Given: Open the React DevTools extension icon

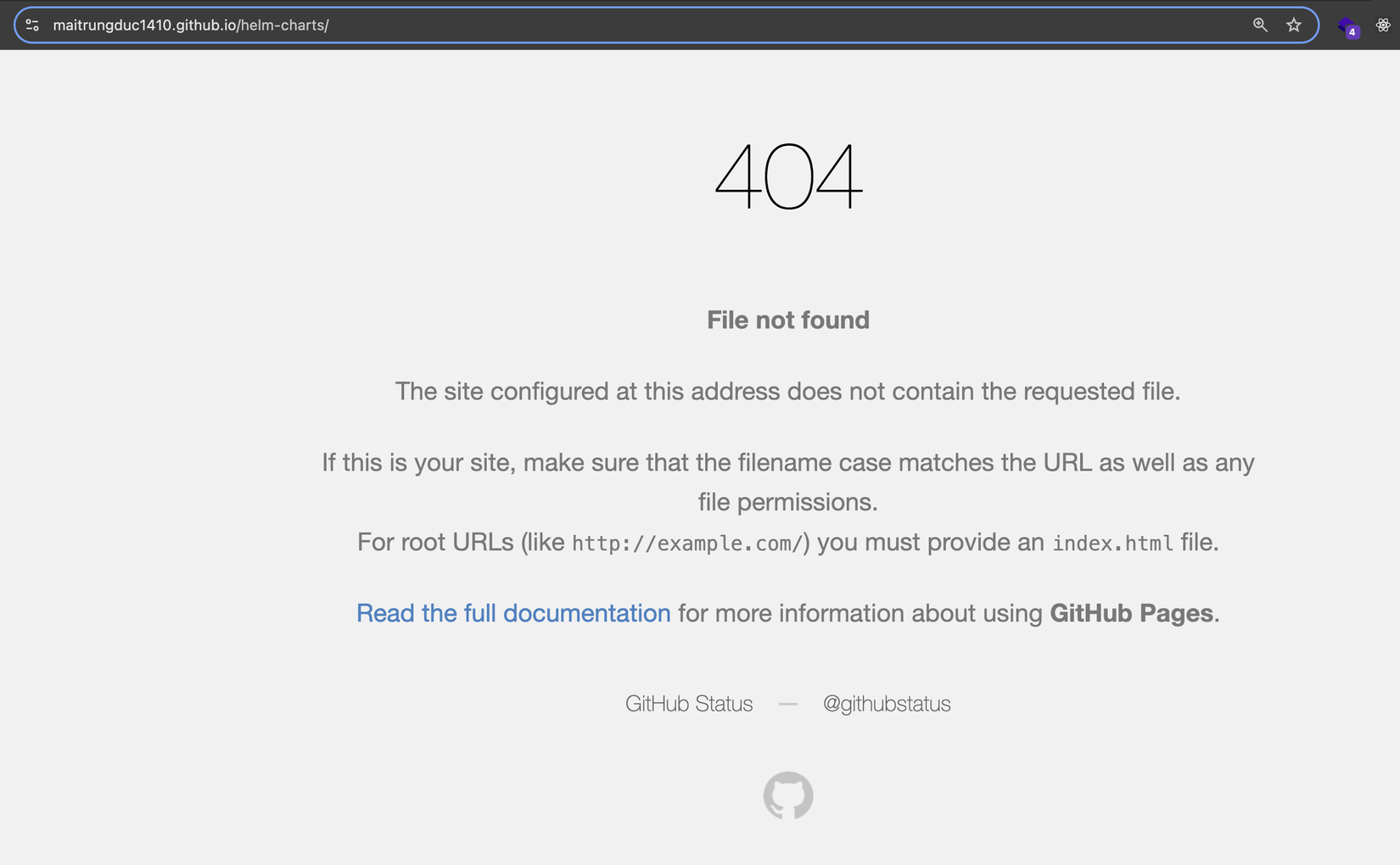Looking at the screenshot, I should click(1383, 25).
